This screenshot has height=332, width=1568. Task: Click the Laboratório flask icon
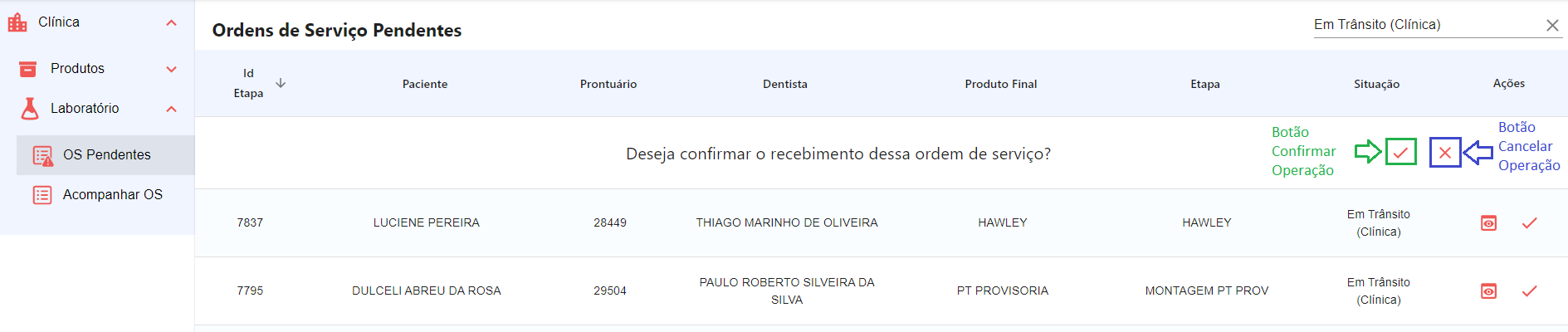(x=30, y=109)
